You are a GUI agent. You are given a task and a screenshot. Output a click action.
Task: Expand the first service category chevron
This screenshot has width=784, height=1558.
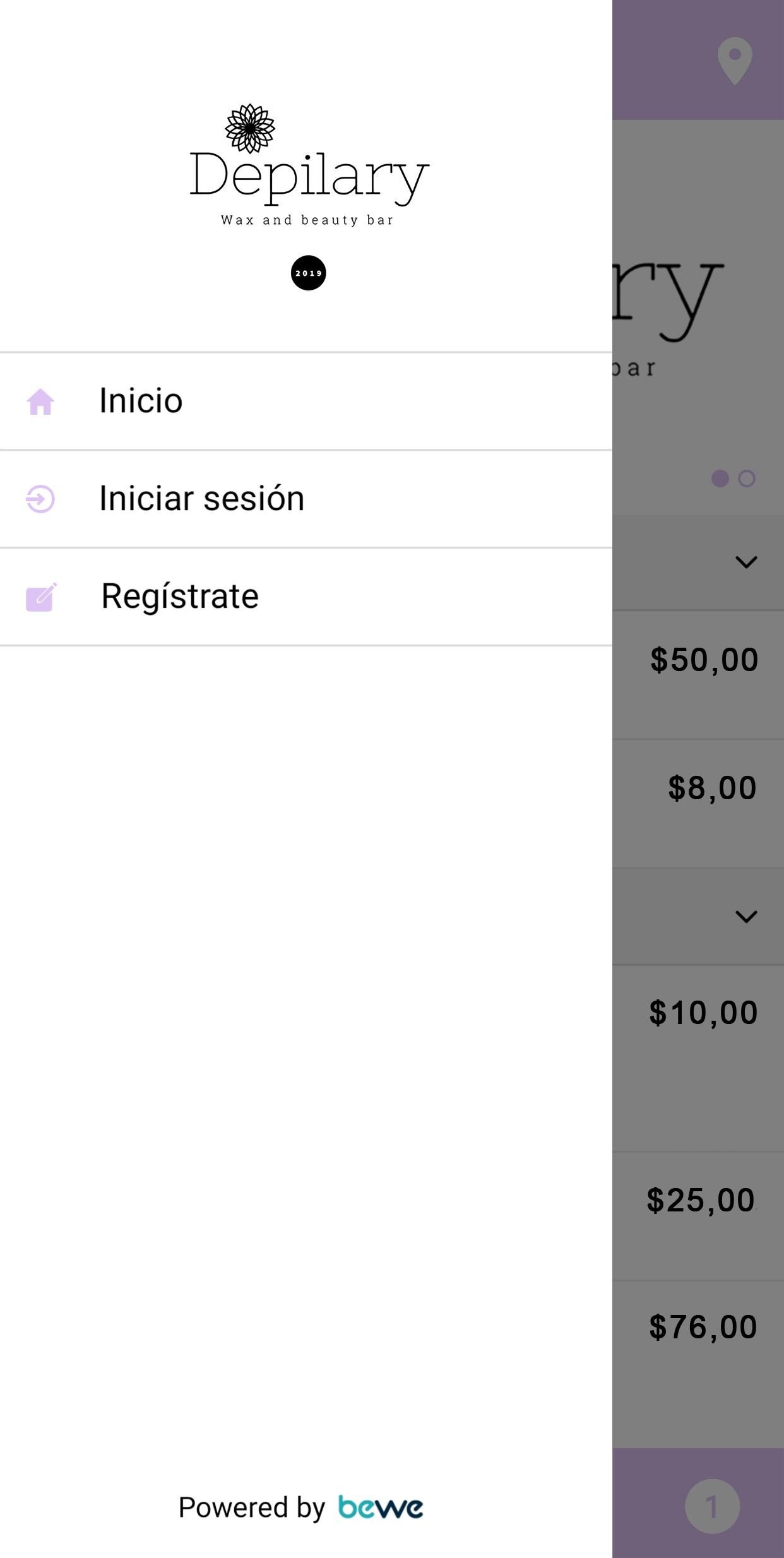tap(746, 562)
